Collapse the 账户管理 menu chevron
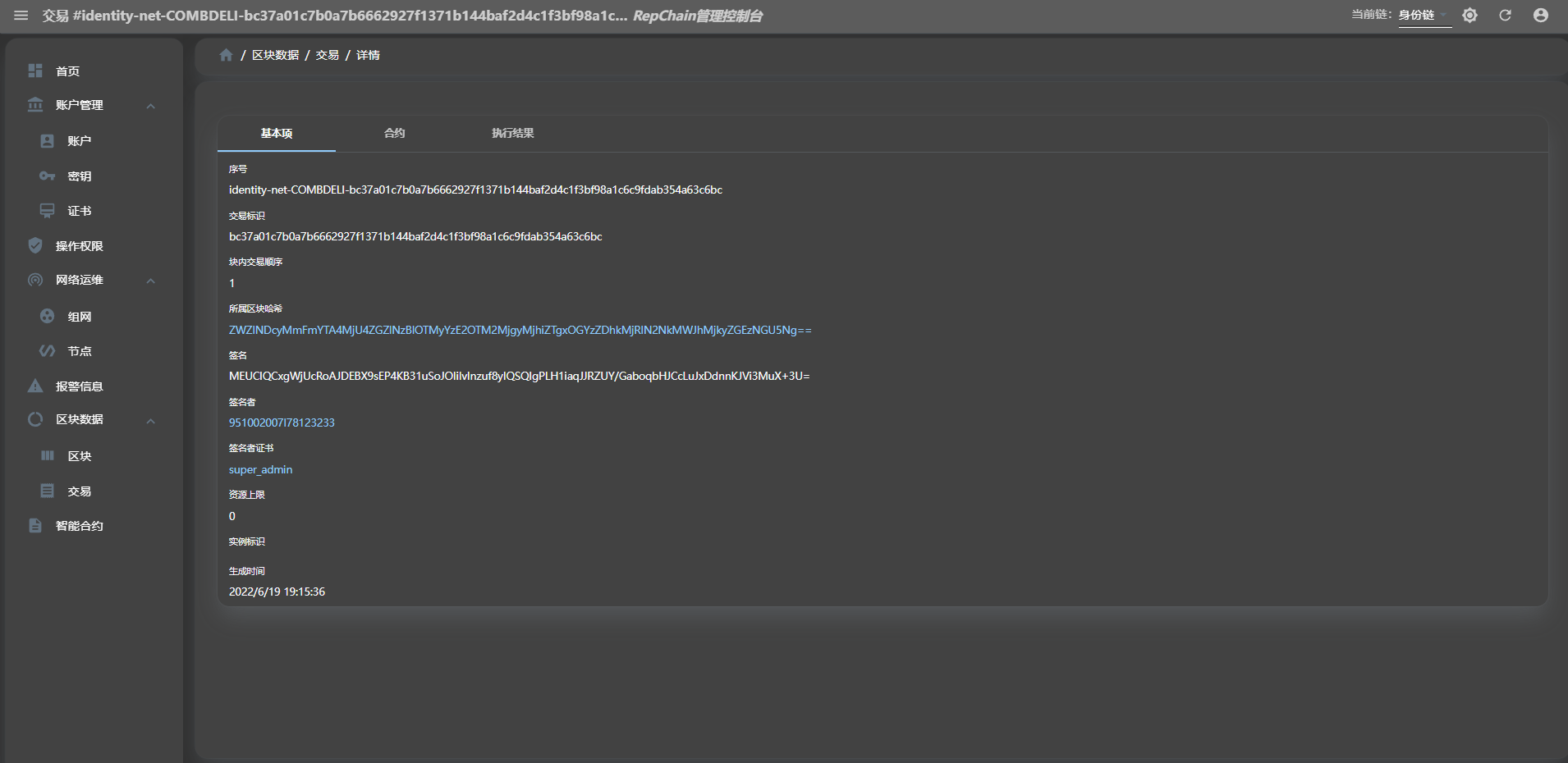 [x=151, y=106]
